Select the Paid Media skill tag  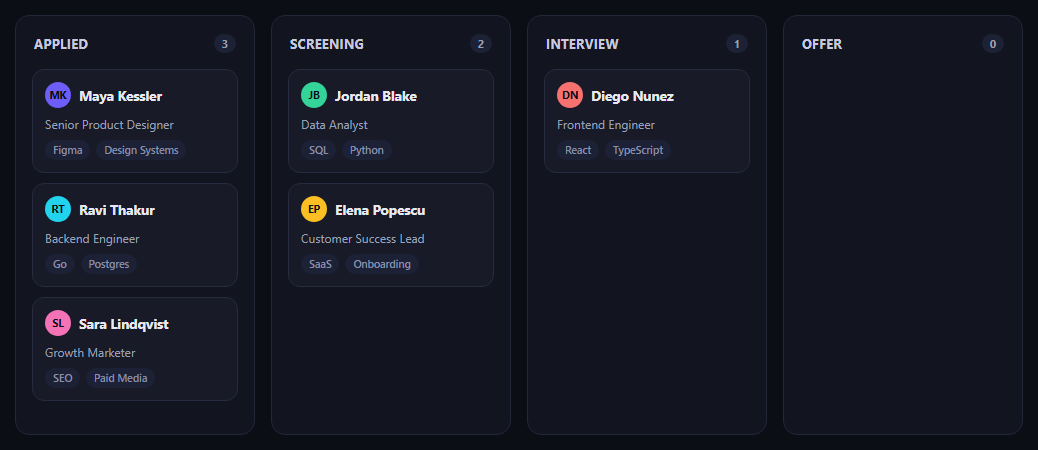(x=120, y=378)
